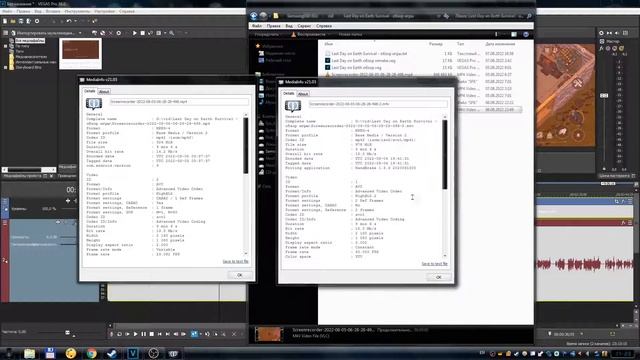The height and width of the screenshot is (360, 640).
Task: Search media with the magnifier icon
Action: coord(171,33)
